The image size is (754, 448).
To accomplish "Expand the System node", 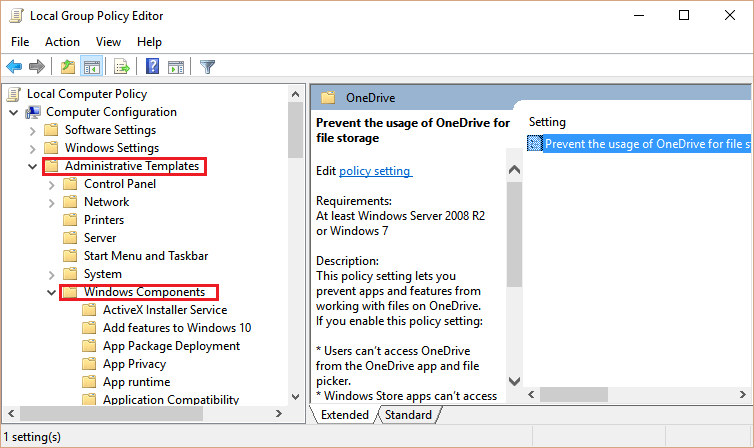I will pos(51,274).
